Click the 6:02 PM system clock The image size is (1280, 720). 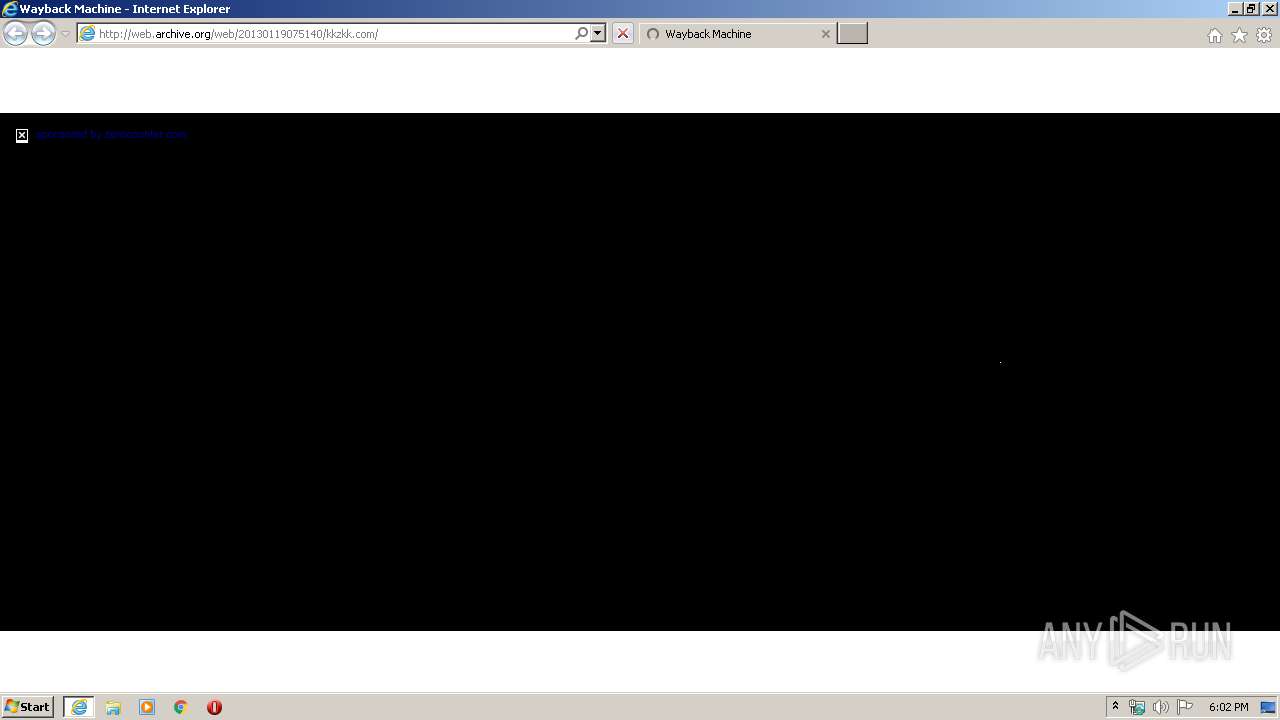click(1228, 707)
